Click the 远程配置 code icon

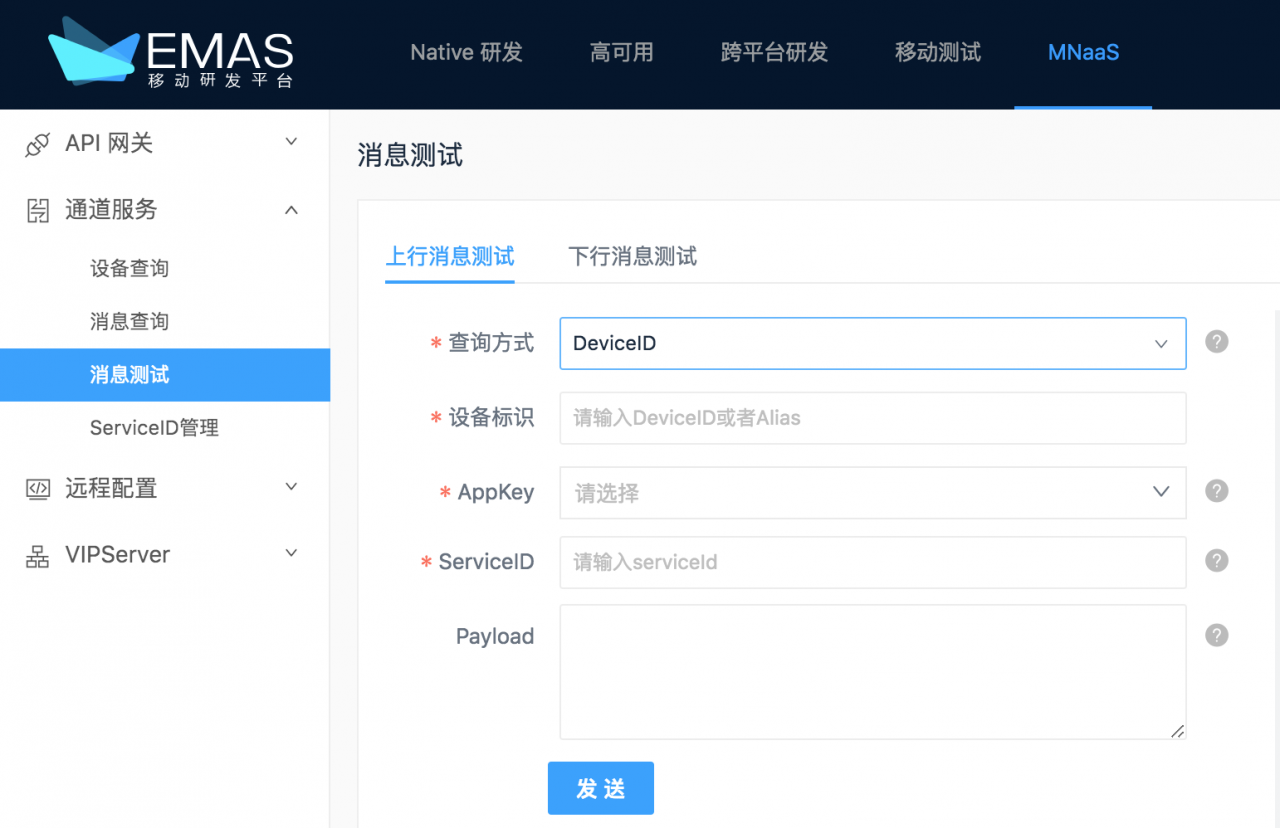coord(37,489)
